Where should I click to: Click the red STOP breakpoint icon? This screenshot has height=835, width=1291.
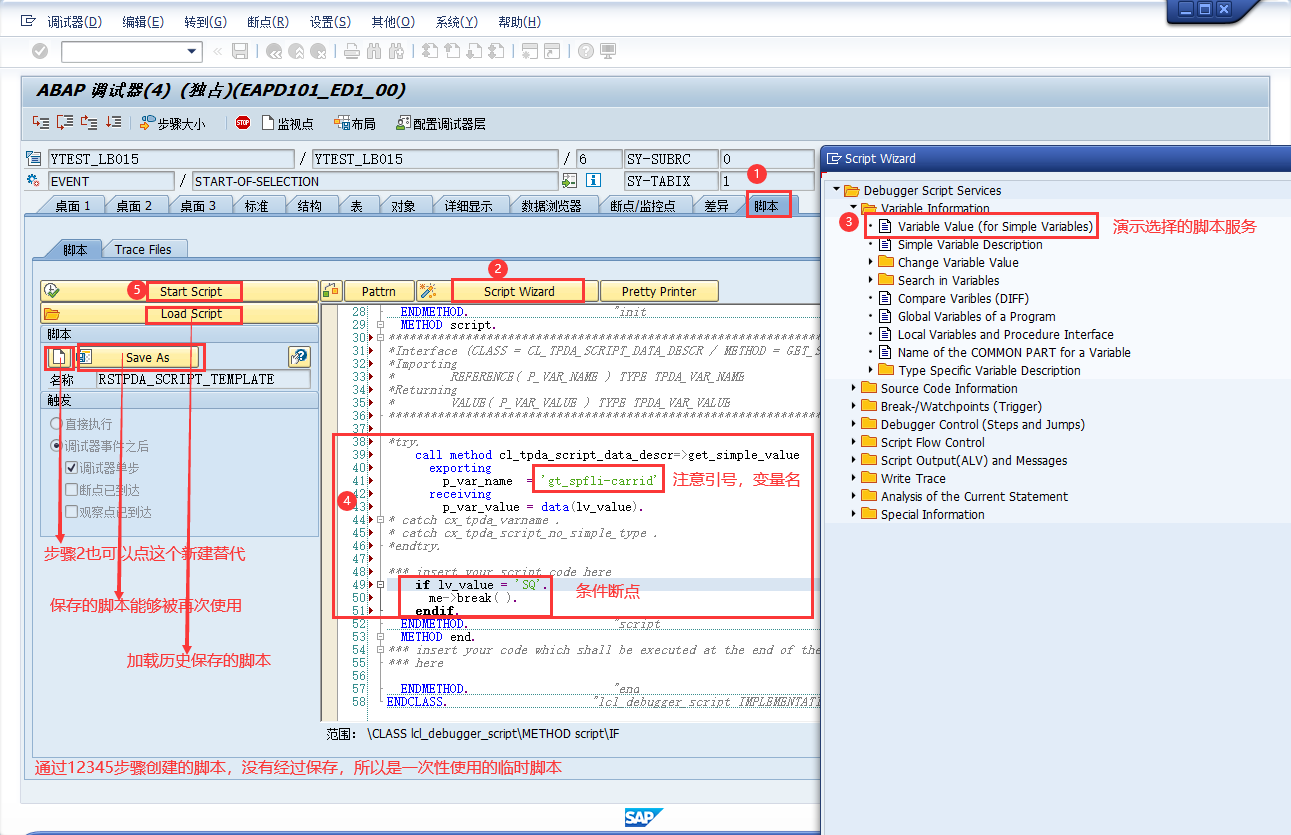click(243, 123)
